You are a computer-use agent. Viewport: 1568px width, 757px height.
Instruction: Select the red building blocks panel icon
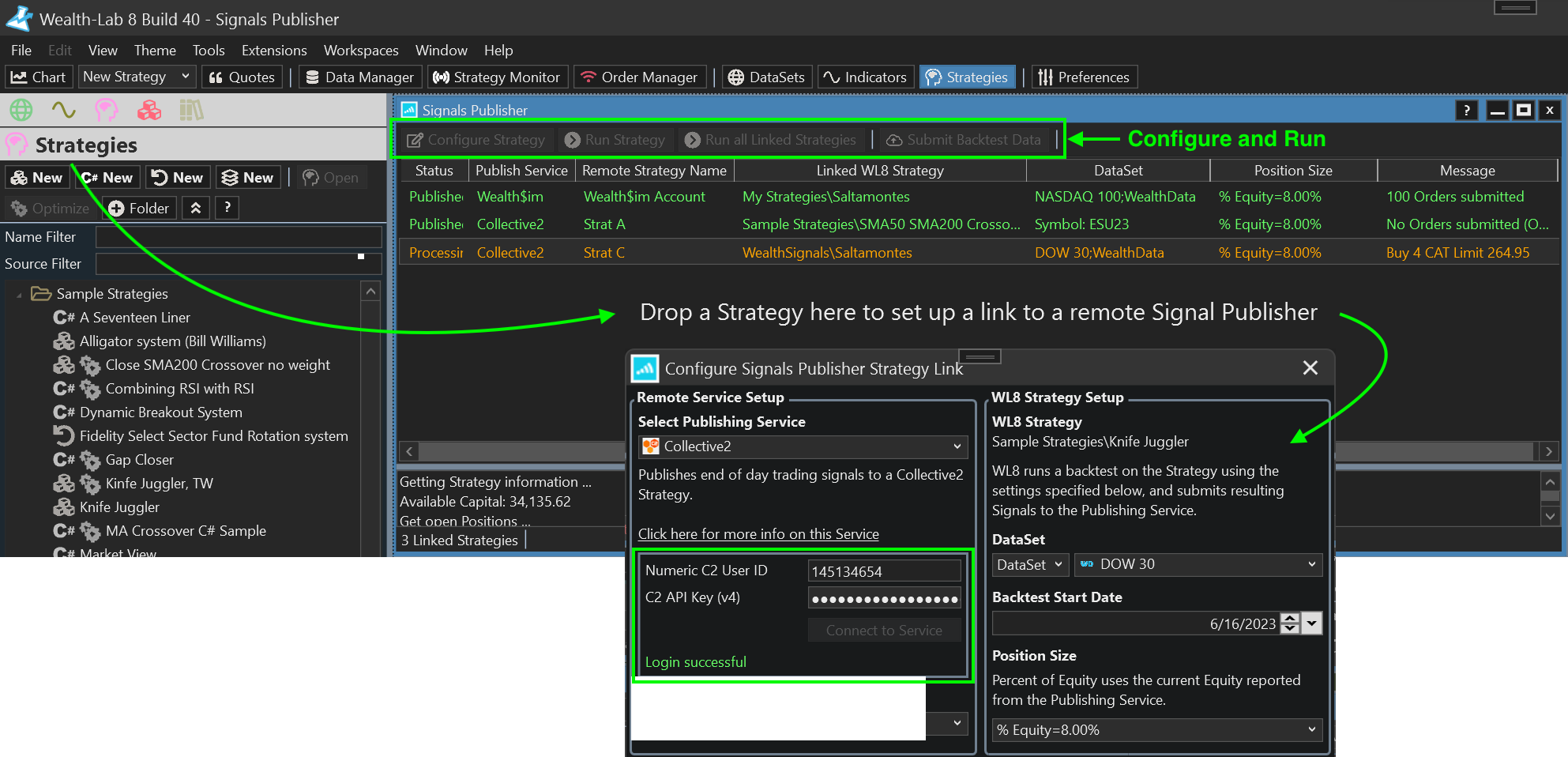pyautogui.click(x=149, y=110)
